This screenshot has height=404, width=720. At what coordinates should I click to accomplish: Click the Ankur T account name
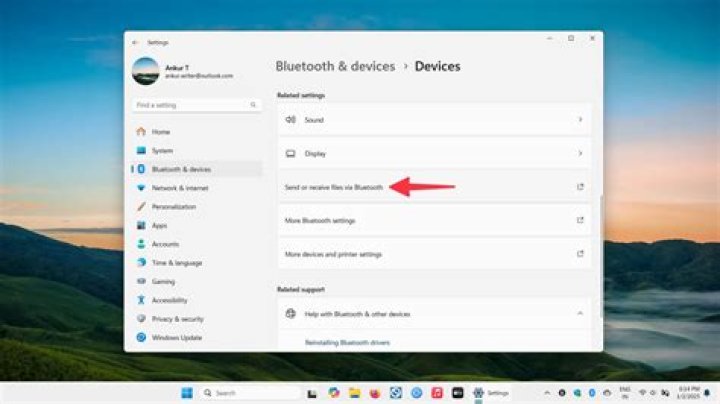[177, 67]
